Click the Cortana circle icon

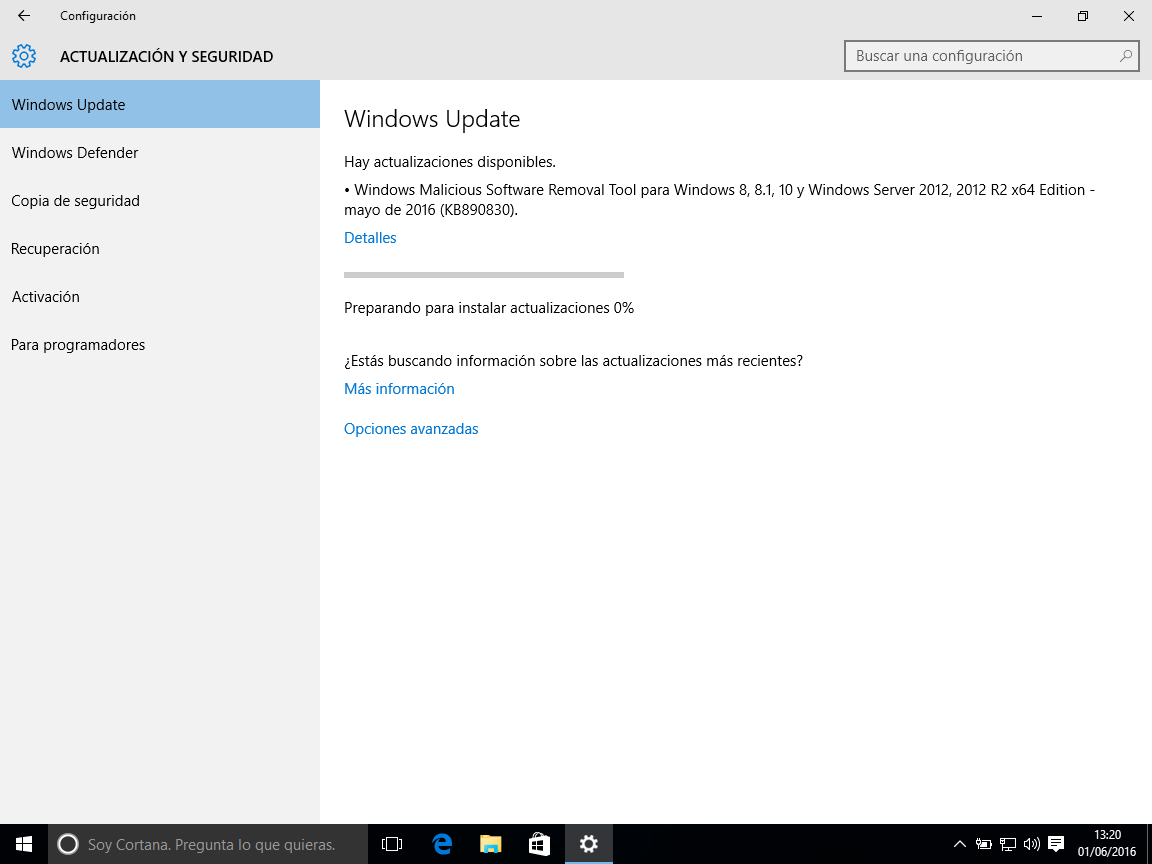coord(68,844)
